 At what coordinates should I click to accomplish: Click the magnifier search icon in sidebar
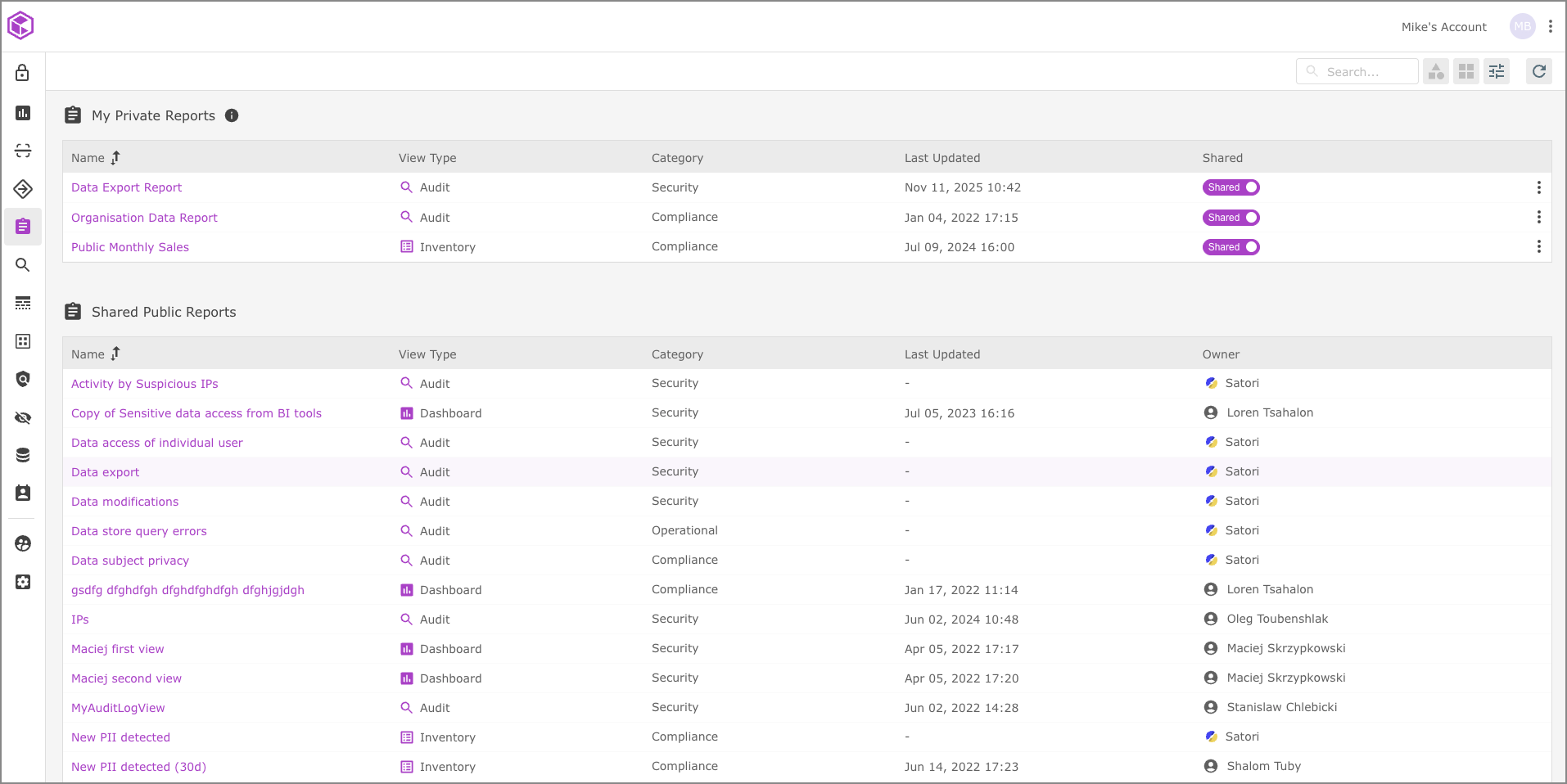point(23,265)
